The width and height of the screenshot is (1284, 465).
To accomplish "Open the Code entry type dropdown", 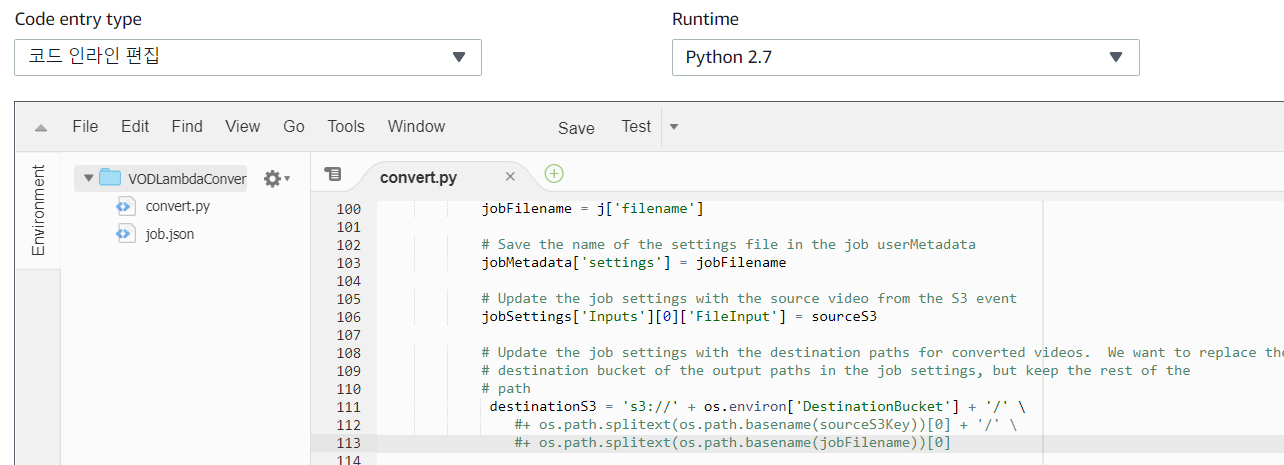I will [x=248, y=57].
